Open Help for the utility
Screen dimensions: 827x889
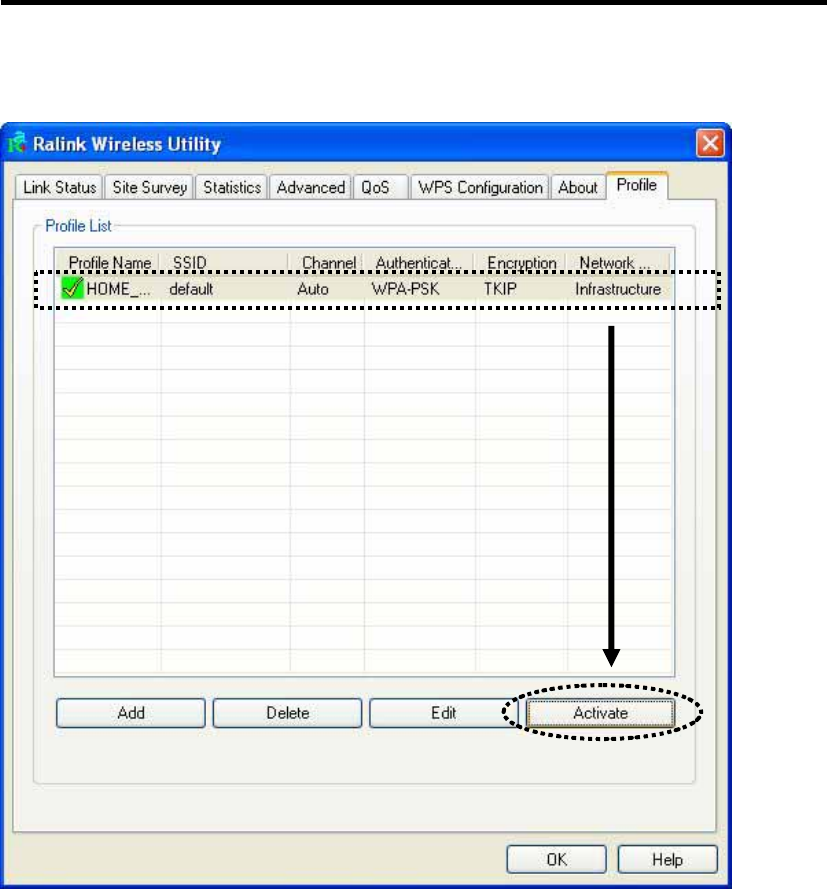point(667,860)
